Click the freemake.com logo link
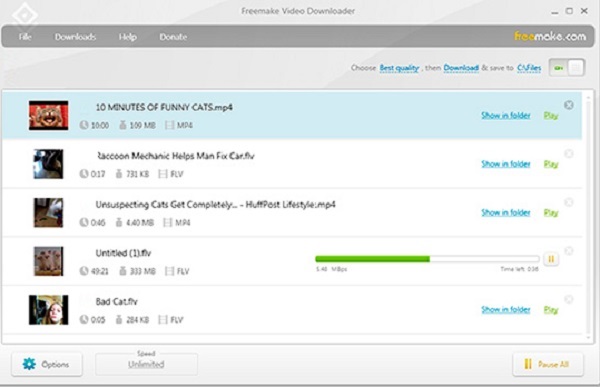 tap(550, 36)
